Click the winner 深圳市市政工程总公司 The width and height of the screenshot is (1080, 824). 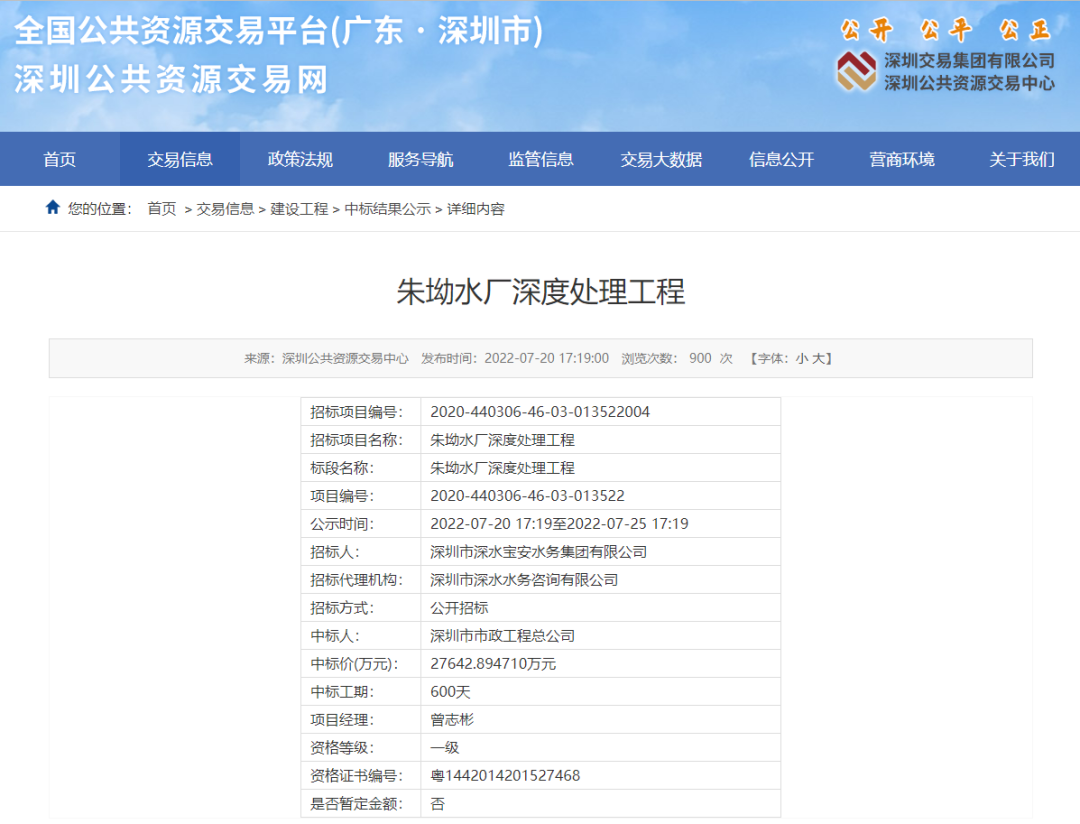click(x=503, y=636)
